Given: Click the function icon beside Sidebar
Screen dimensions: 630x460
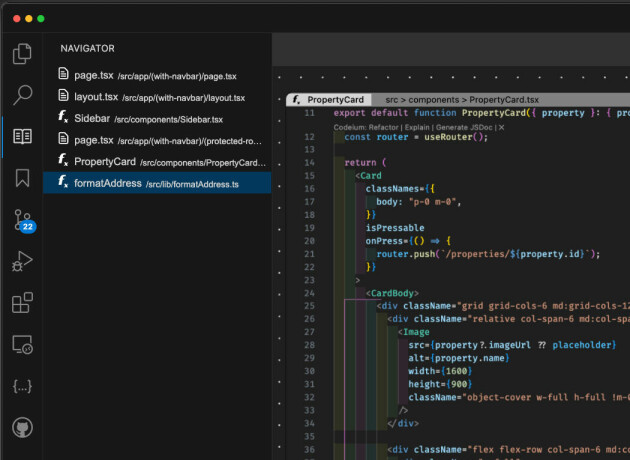Looking at the screenshot, I should [x=63, y=117].
